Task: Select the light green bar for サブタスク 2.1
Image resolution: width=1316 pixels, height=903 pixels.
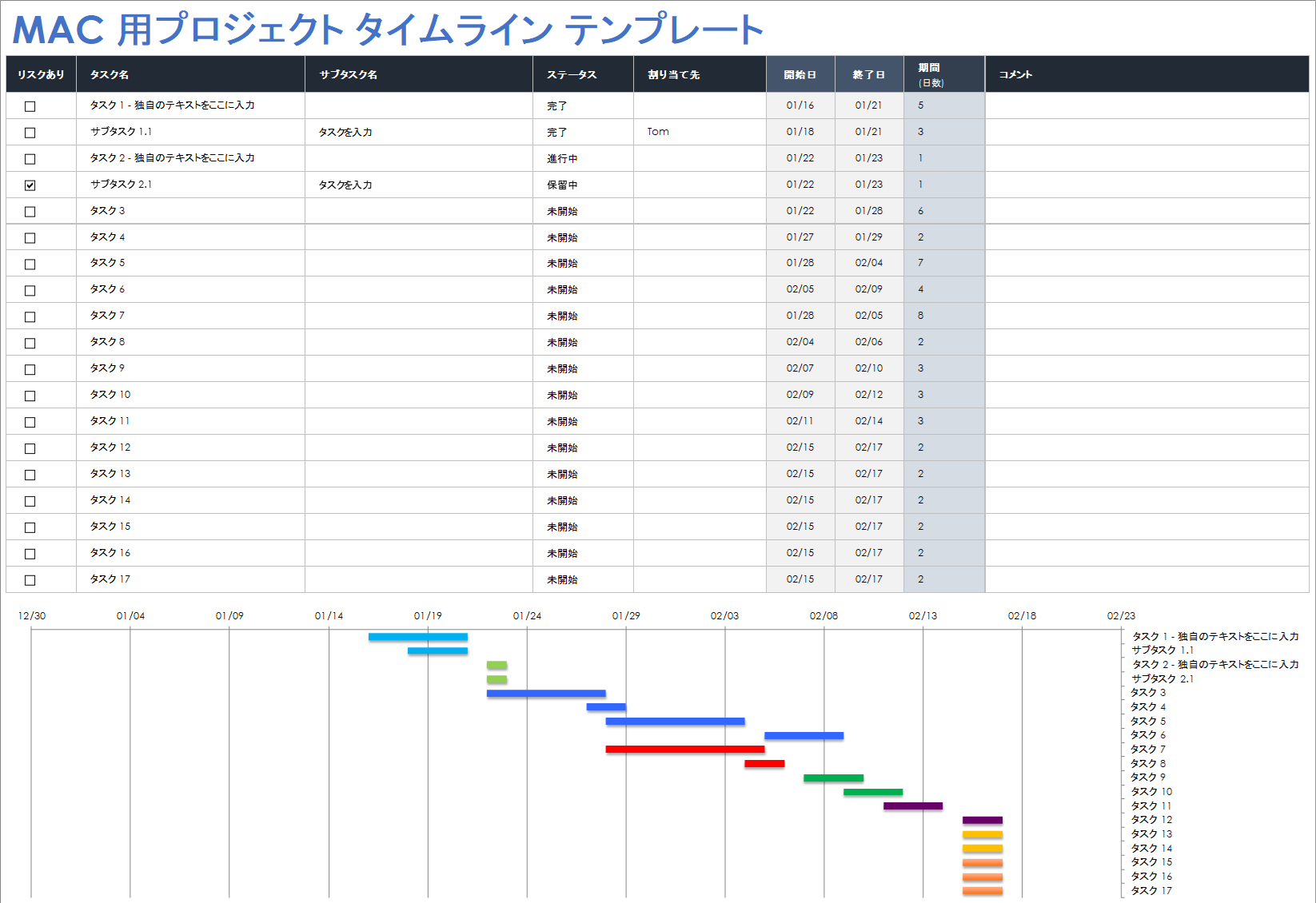Action: pyautogui.click(x=497, y=679)
